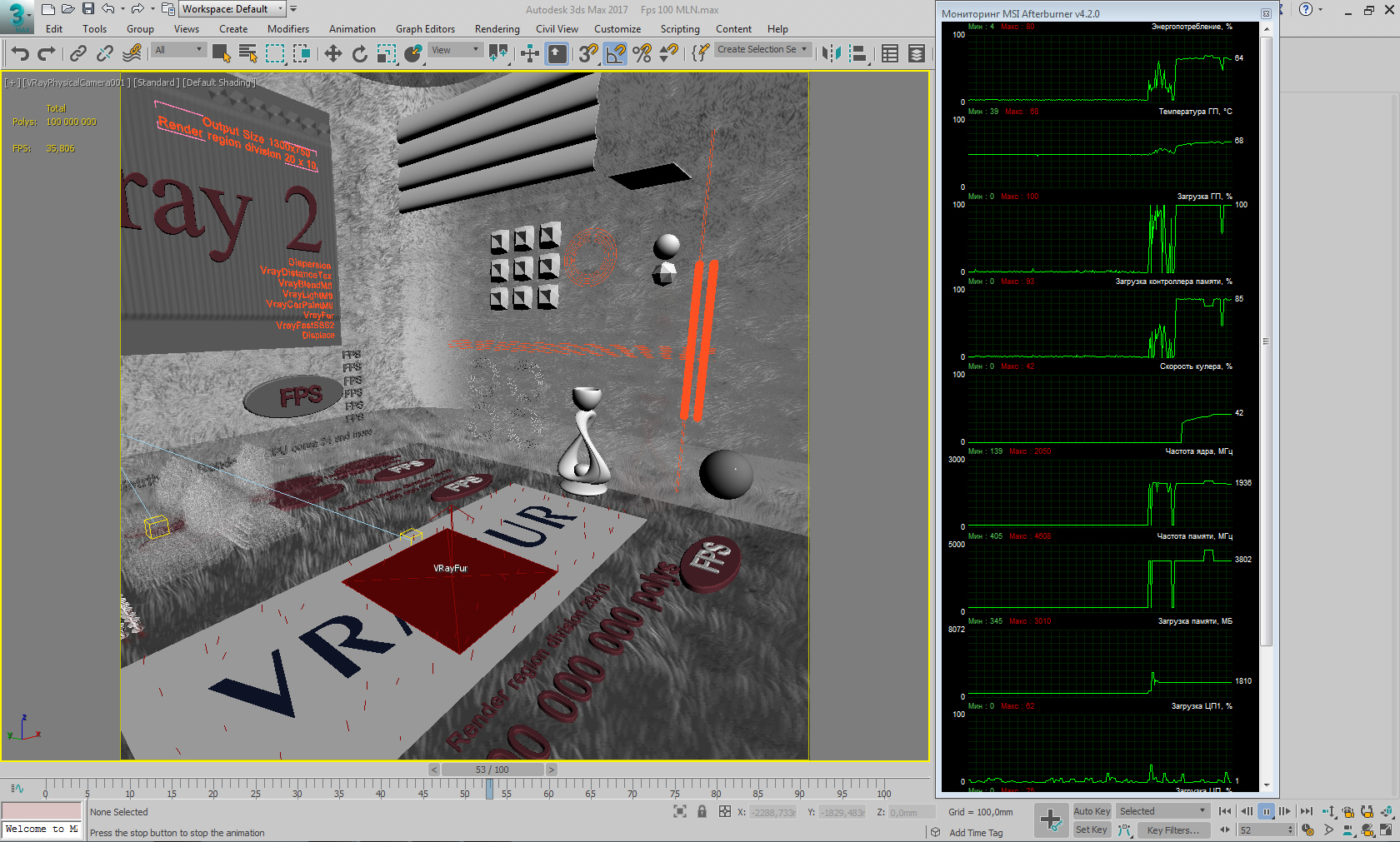This screenshot has width=1400, height=842.
Task: Choose the Select Object tool
Action: (x=221, y=54)
